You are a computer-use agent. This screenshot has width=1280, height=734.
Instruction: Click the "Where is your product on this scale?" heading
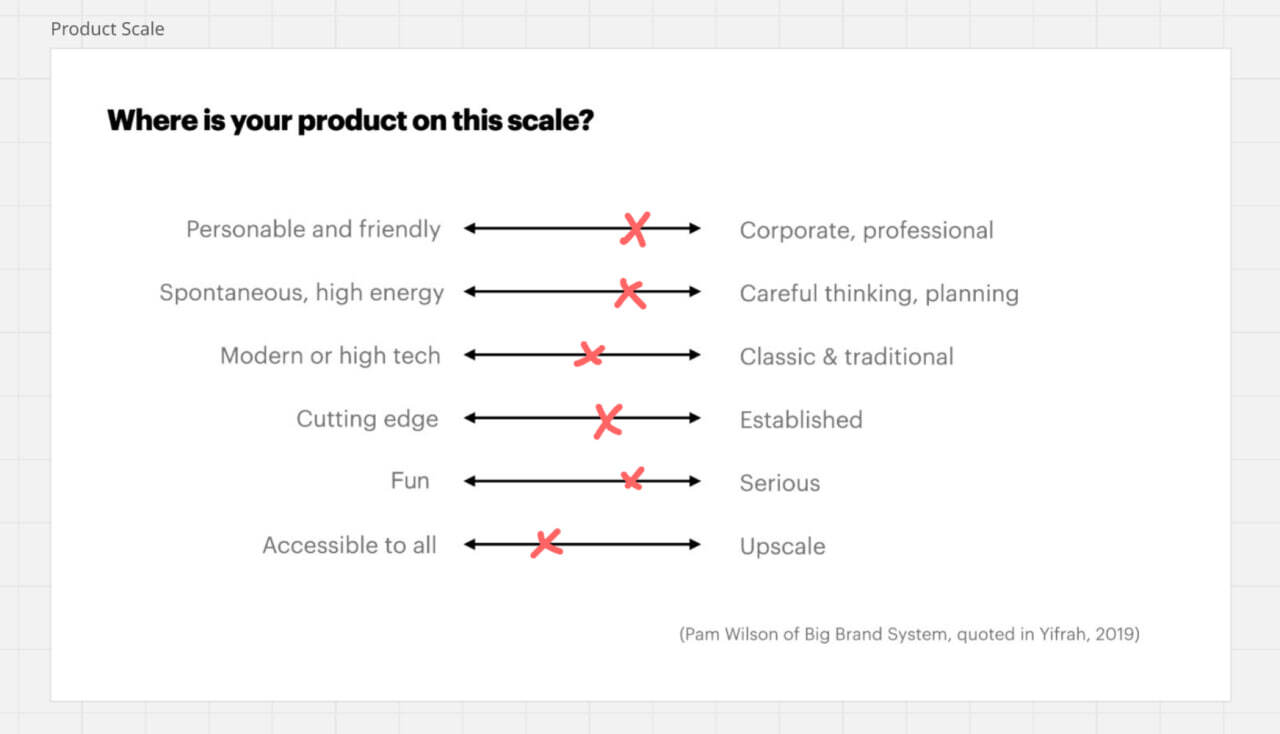[350, 121]
